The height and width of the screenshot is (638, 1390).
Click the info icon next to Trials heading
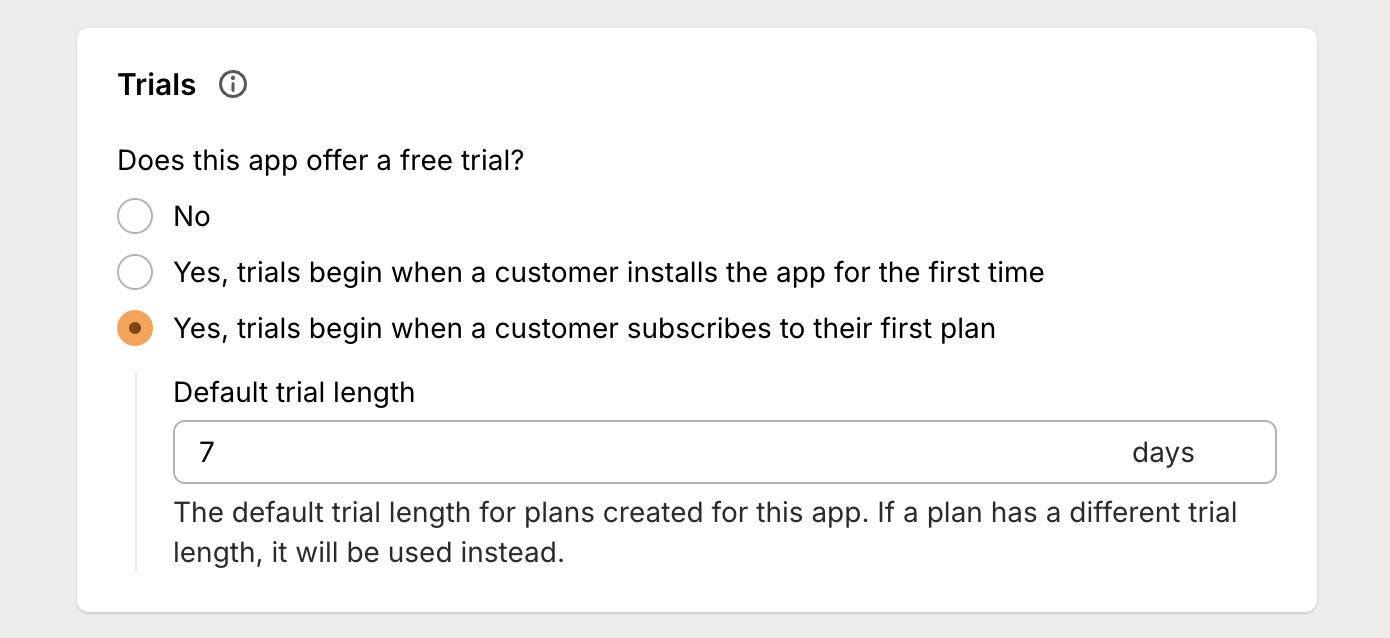pos(233,84)
